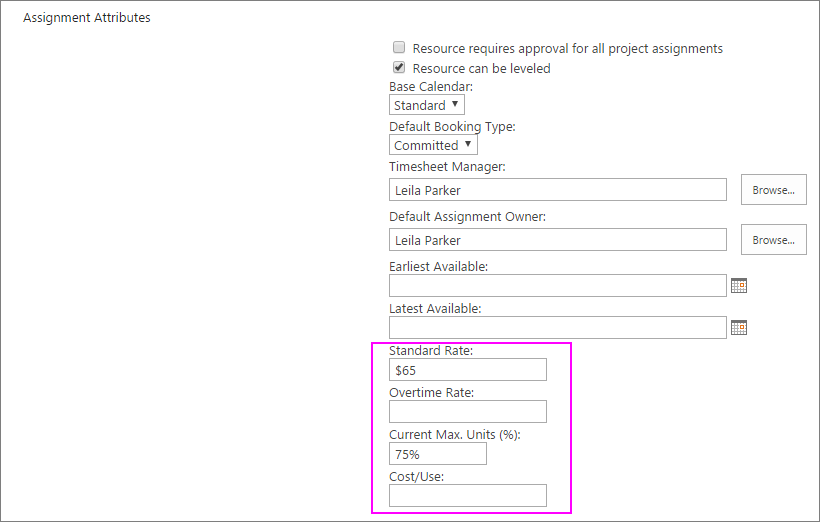Click into the empty Overtime Rate field
Image resolution: width=820 pixels, height=522 pixels.
point(468,412)
